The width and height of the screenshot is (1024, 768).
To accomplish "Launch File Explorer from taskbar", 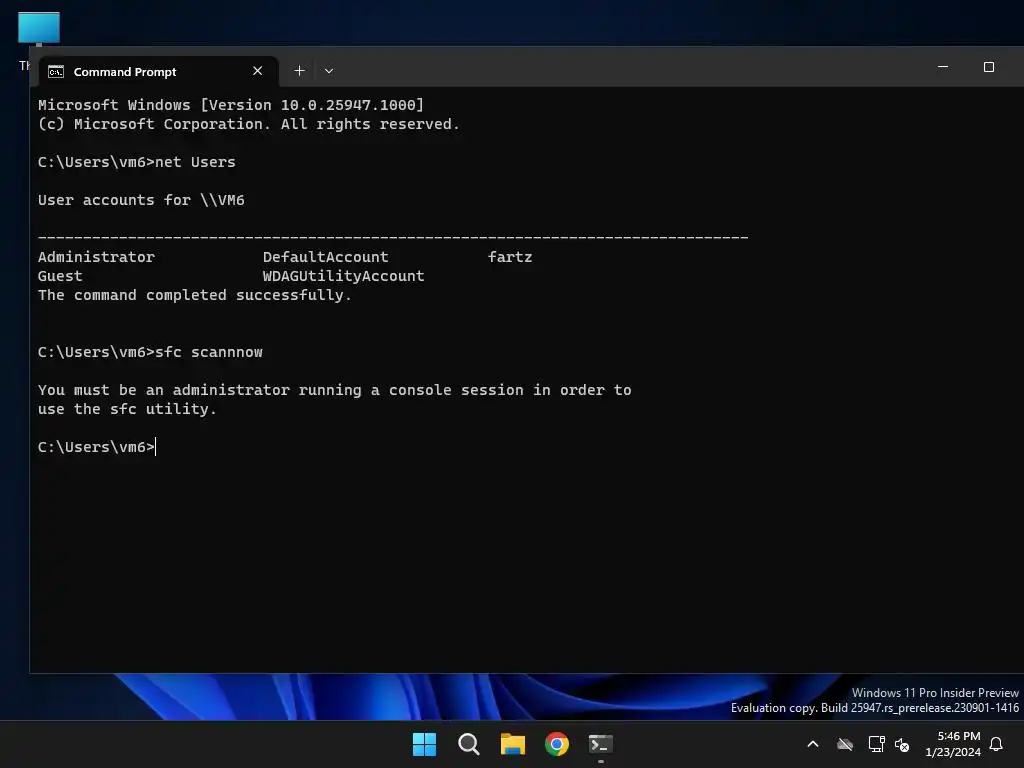I will pyautogui.click(x=513, y=744).
